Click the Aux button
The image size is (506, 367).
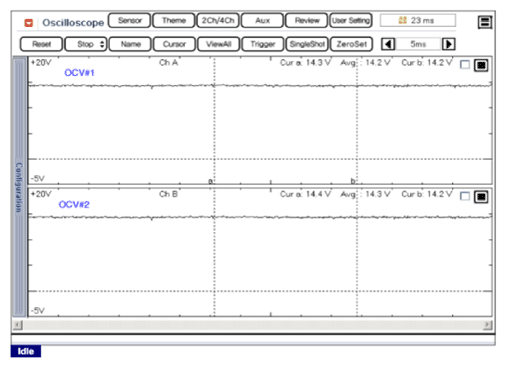[262, 21]
